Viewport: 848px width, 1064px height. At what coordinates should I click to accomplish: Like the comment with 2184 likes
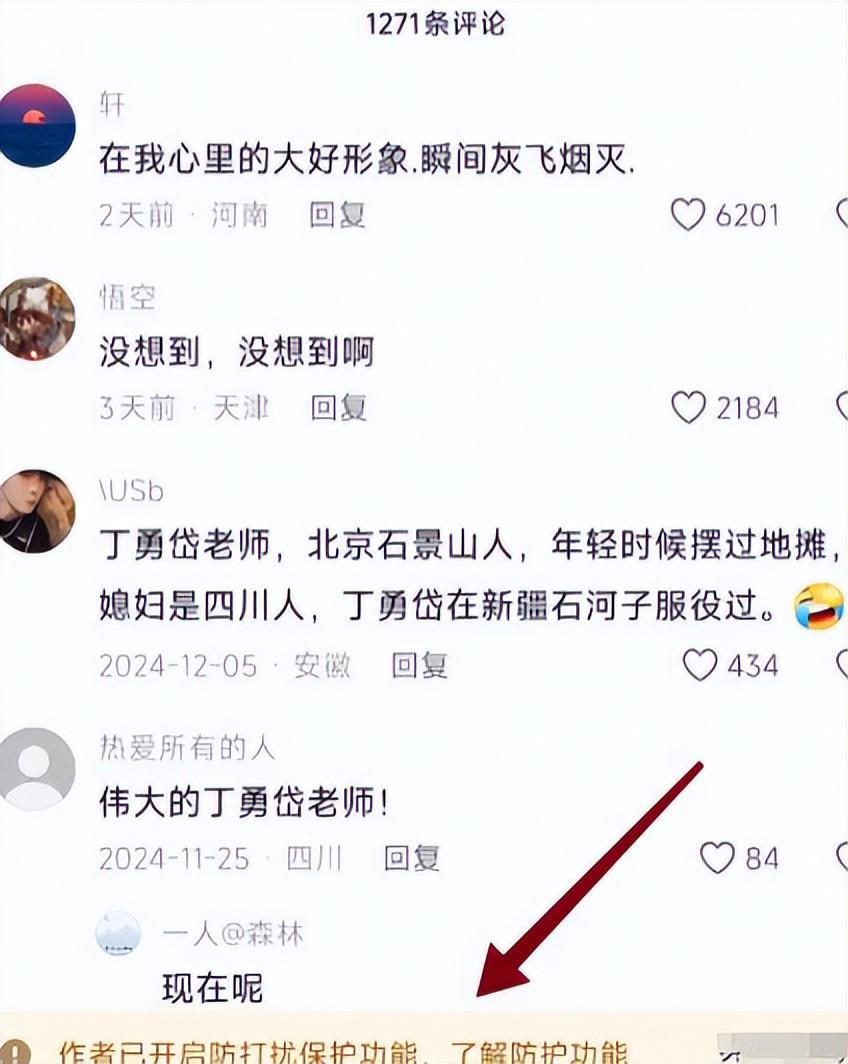coord(689,407)
